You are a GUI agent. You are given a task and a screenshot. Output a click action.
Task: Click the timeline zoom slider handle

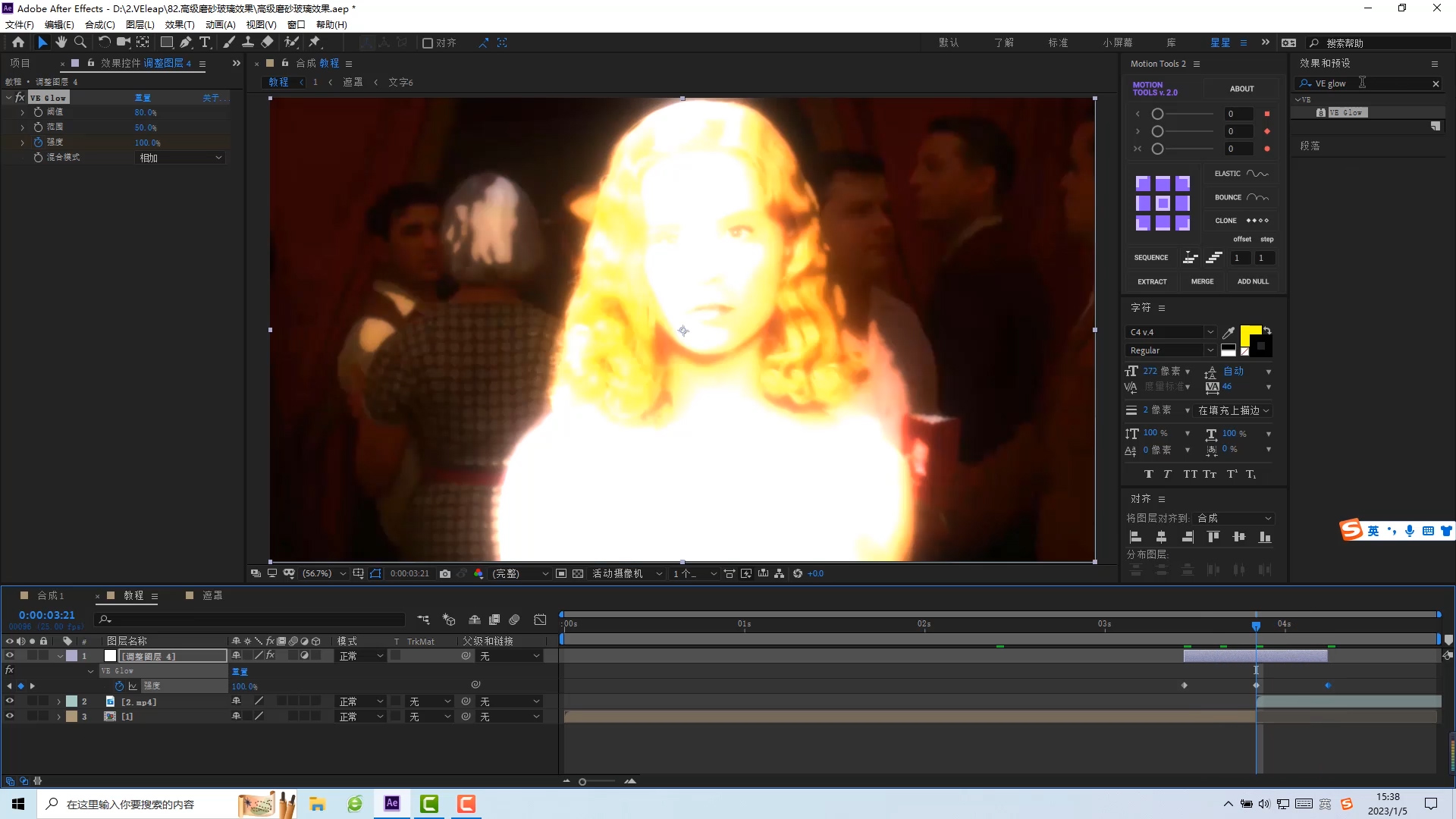click(582, 781)
